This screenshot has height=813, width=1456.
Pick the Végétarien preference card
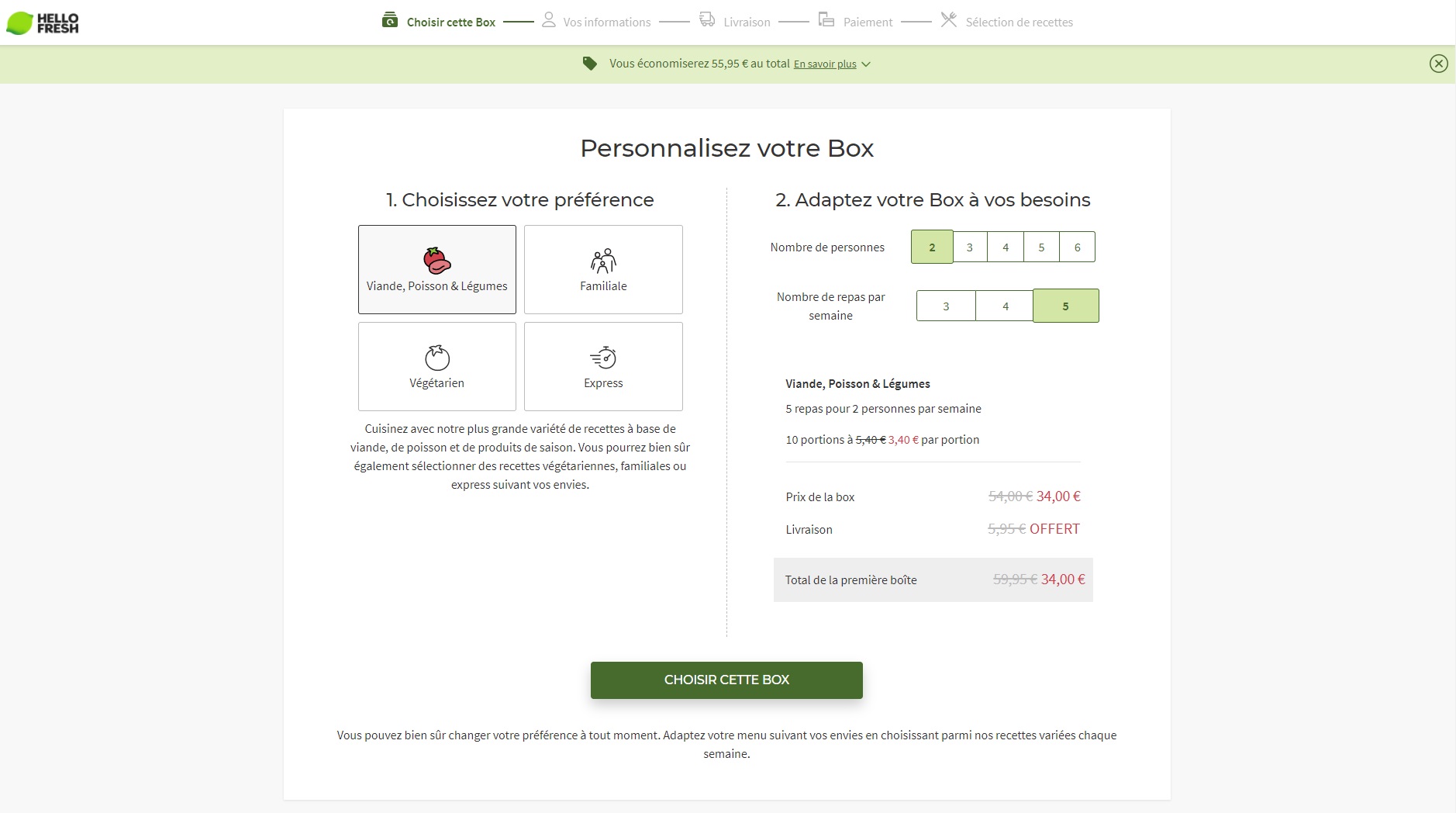pos(437,366)
